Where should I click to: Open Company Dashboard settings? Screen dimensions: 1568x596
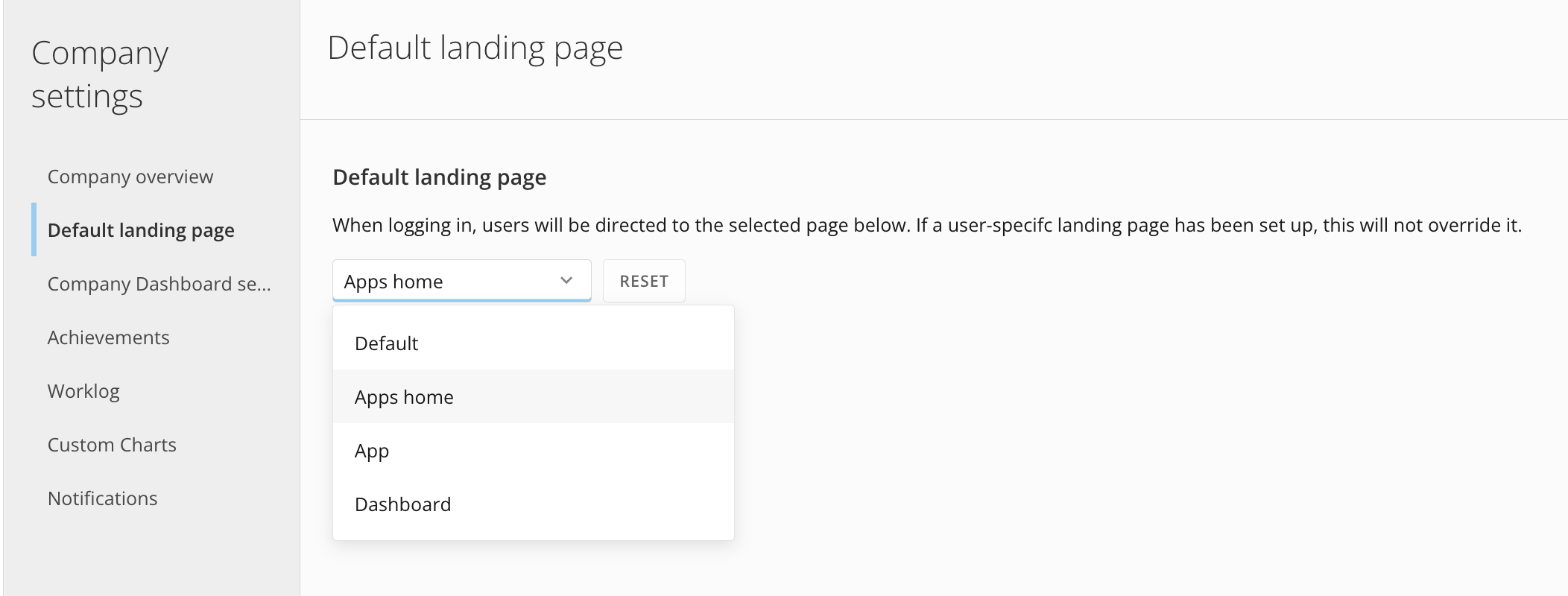159,284
